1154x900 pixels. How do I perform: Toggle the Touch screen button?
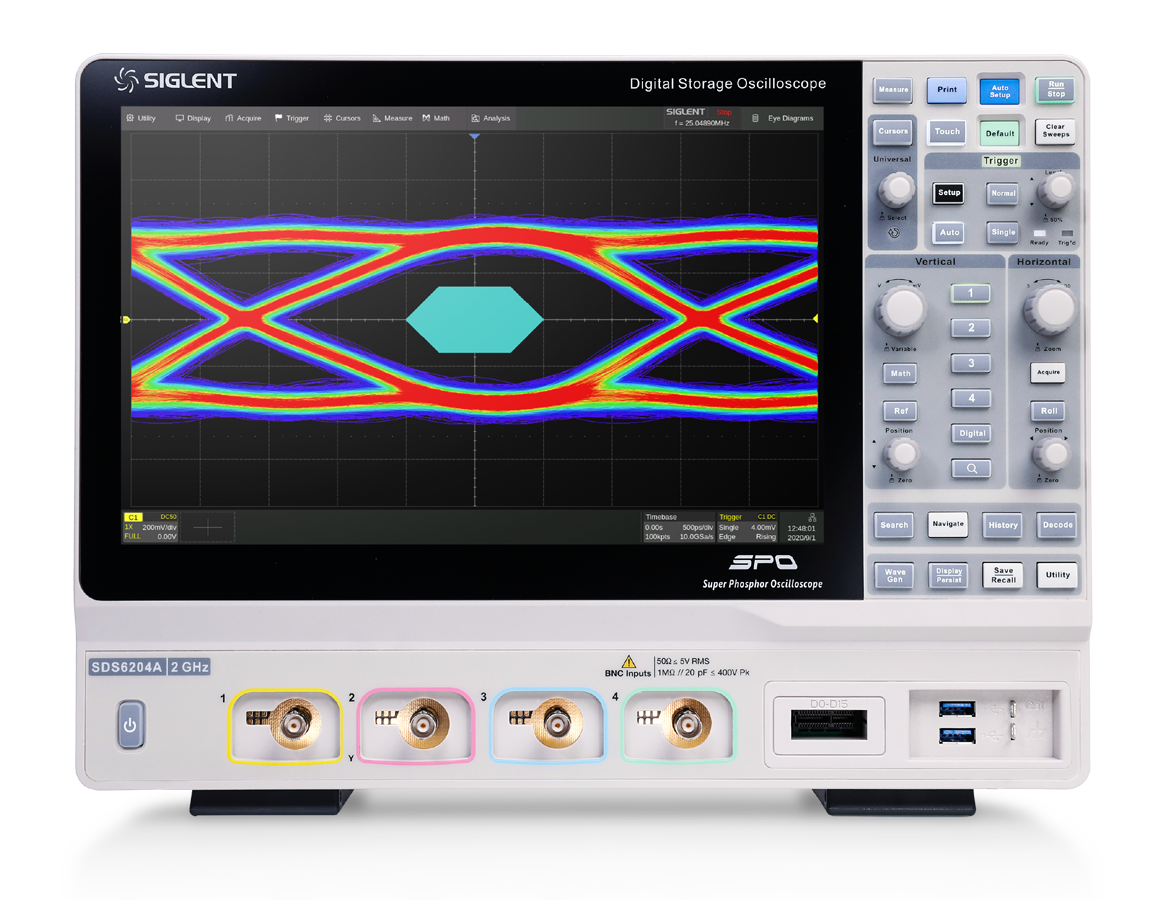pyautogui.click(x=946, y=132)
